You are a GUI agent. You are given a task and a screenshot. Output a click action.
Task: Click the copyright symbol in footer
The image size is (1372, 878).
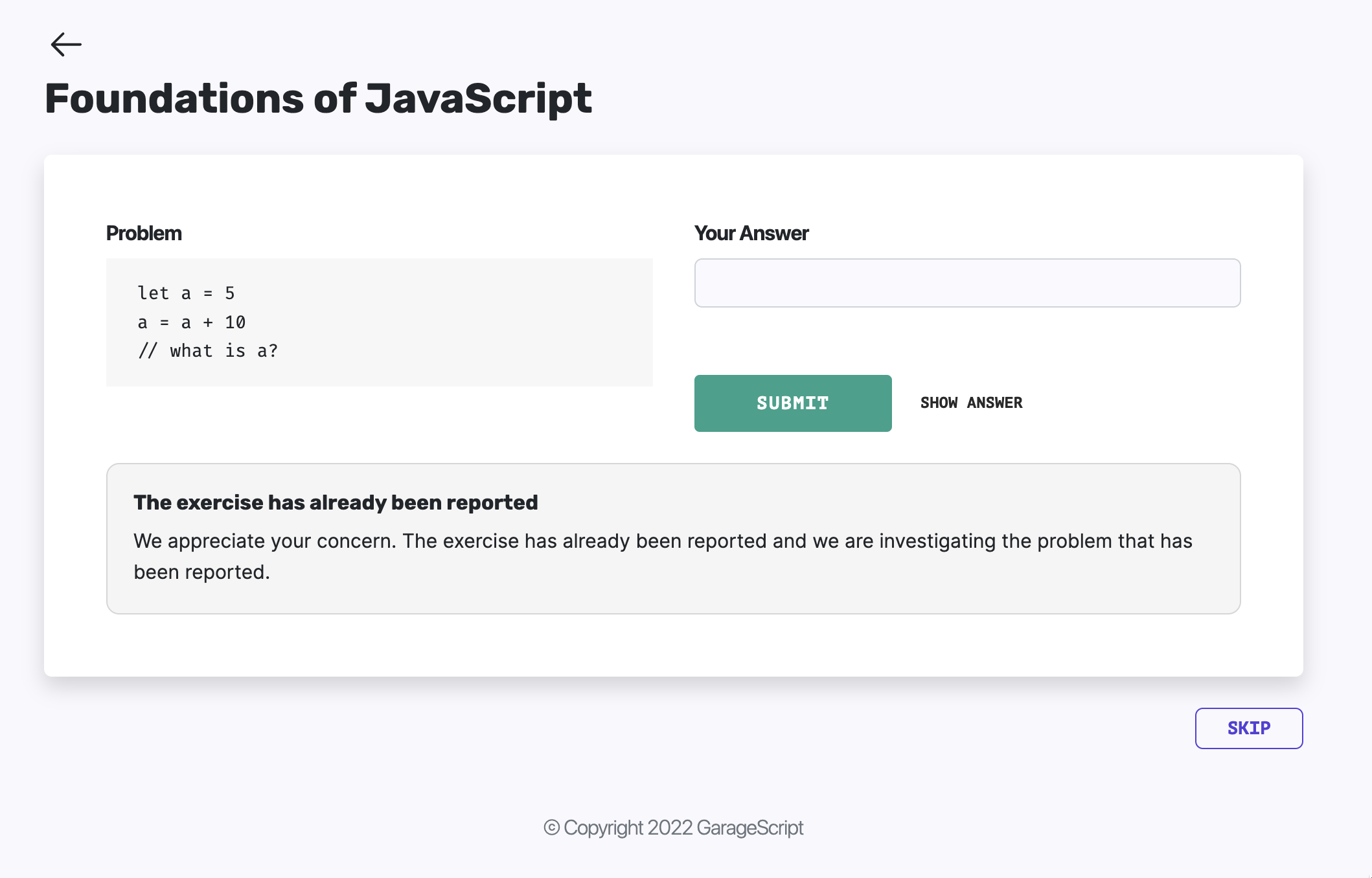551,827
